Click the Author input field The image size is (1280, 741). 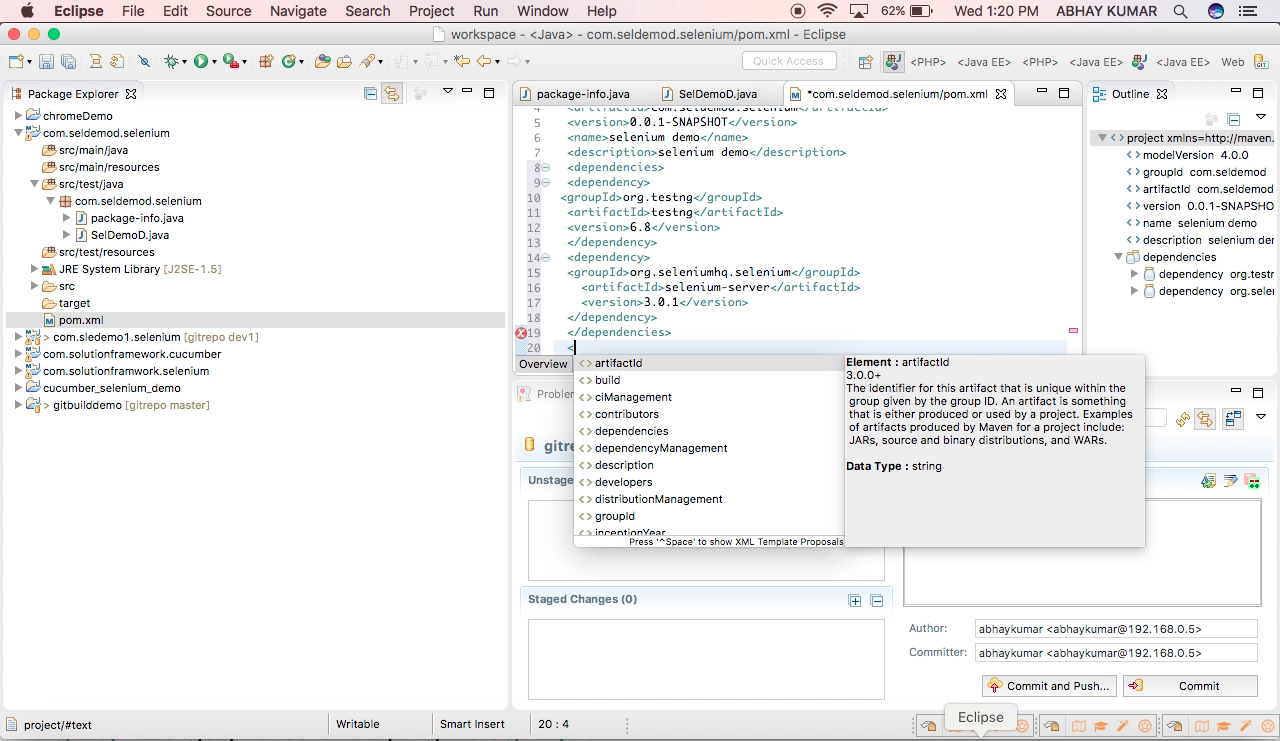(1116, 629)
